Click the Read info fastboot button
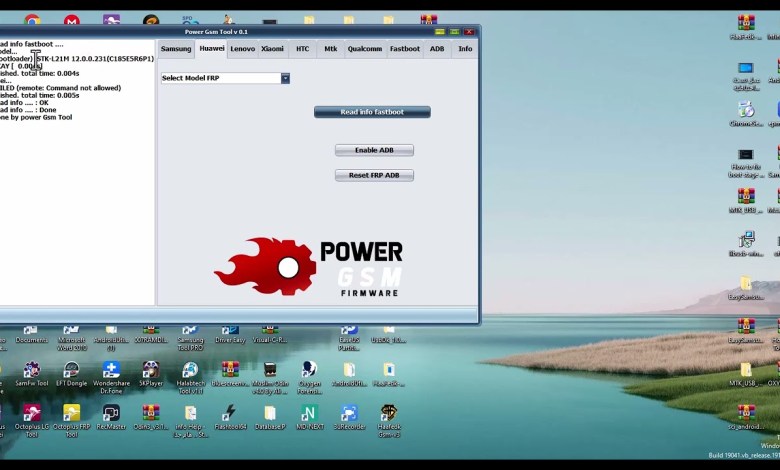The image size is (780, 470). 372,112
